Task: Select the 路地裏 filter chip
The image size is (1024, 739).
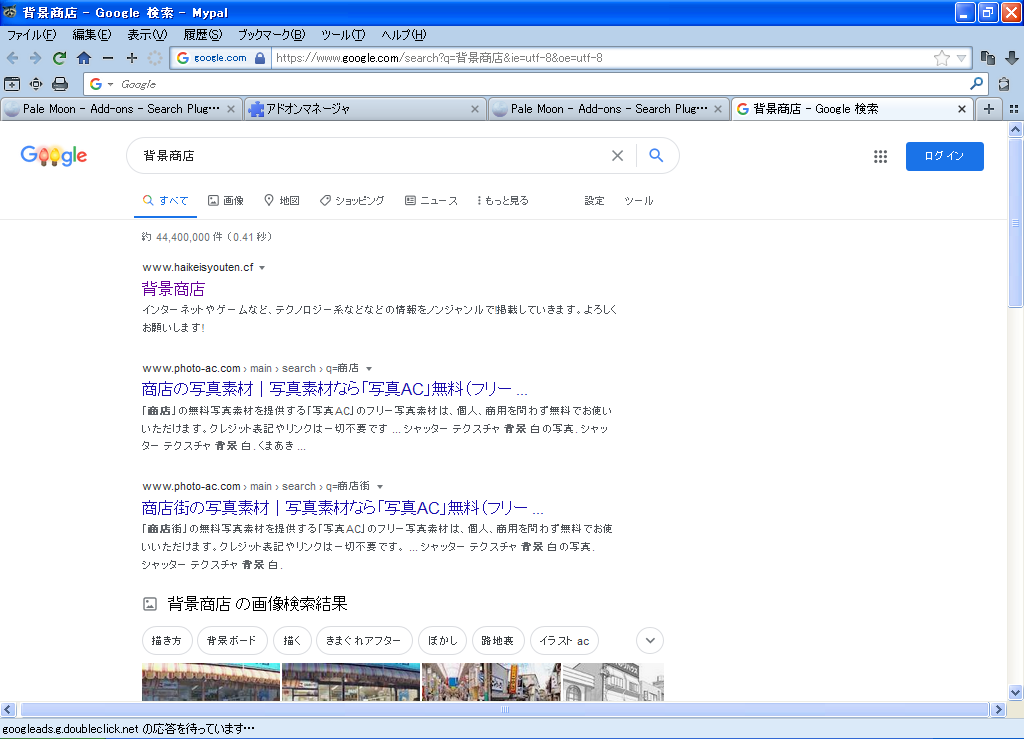Action: [498, 640]
